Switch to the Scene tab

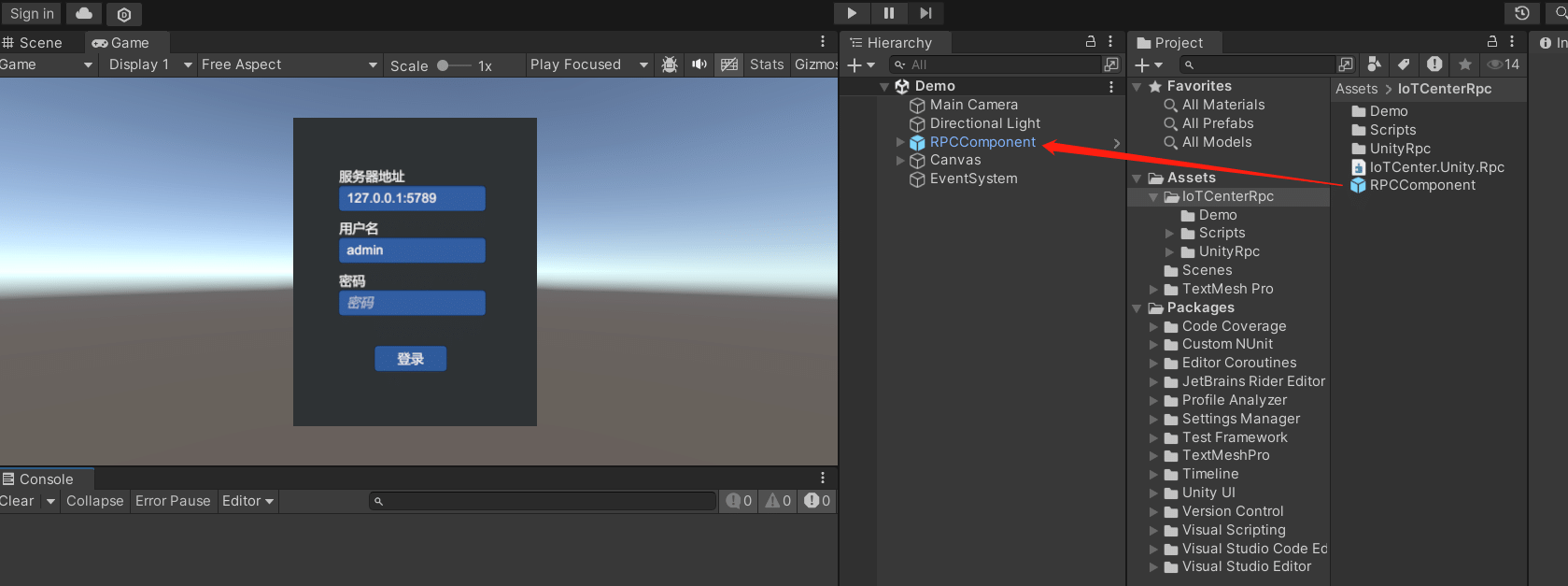point(34,43)
